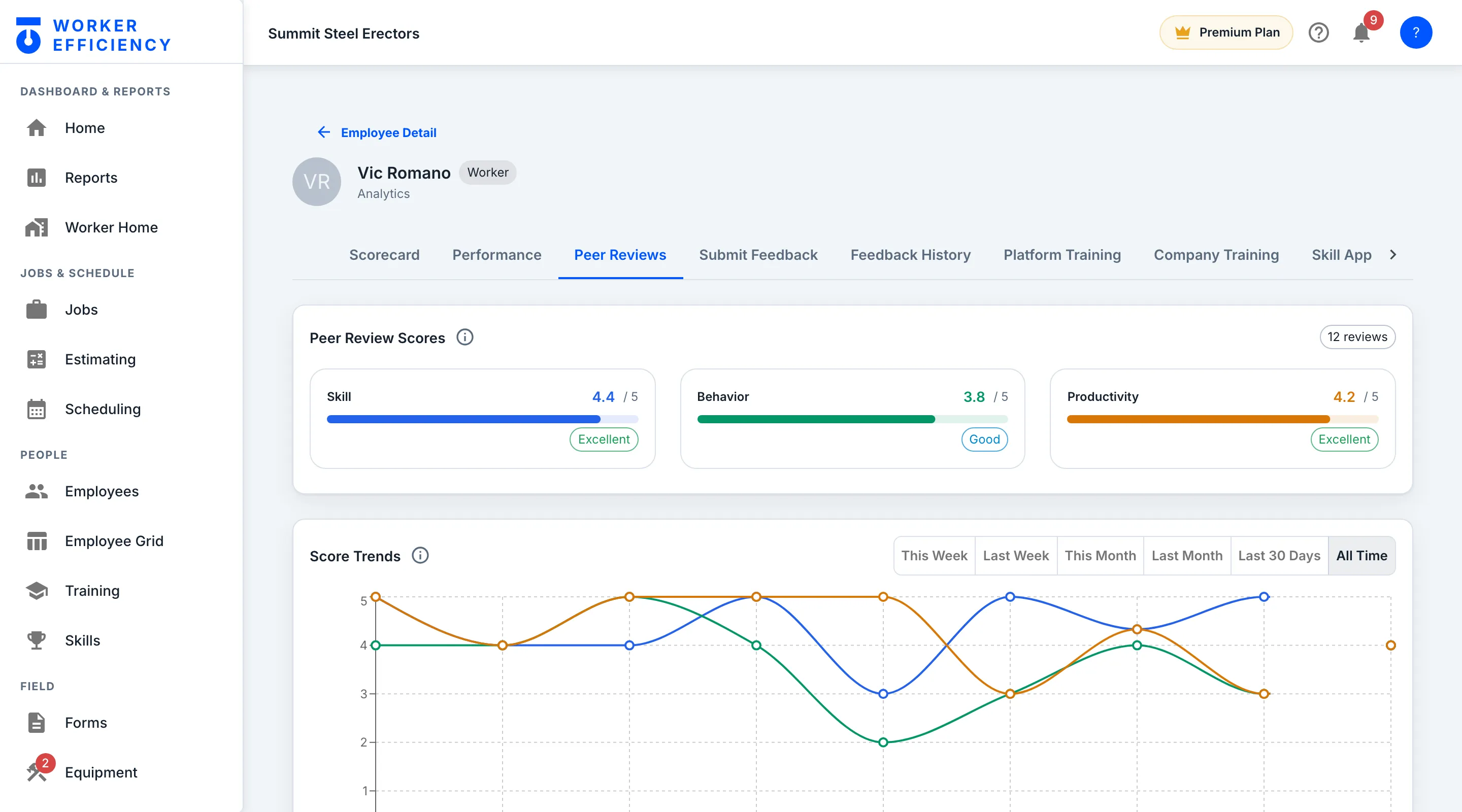The width and height of the screenshot is (1462, 812).
Task: Open Reports via the bar chart icon
Action: (37, 178)
